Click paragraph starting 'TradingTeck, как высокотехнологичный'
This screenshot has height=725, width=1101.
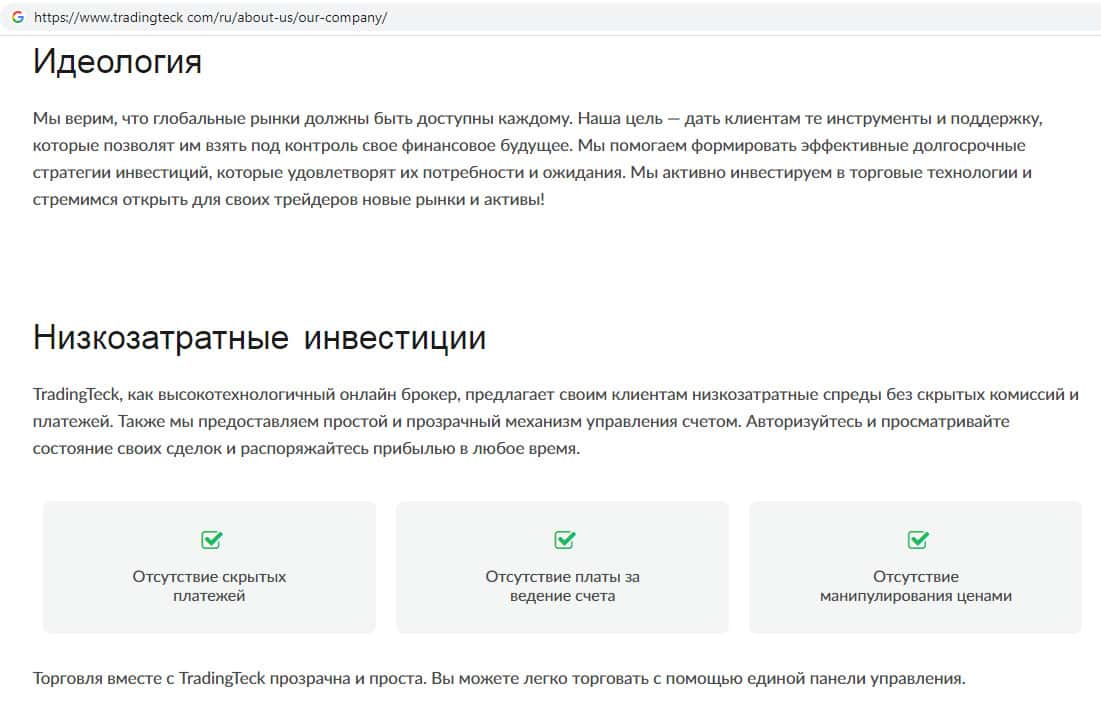click(555, 421)
